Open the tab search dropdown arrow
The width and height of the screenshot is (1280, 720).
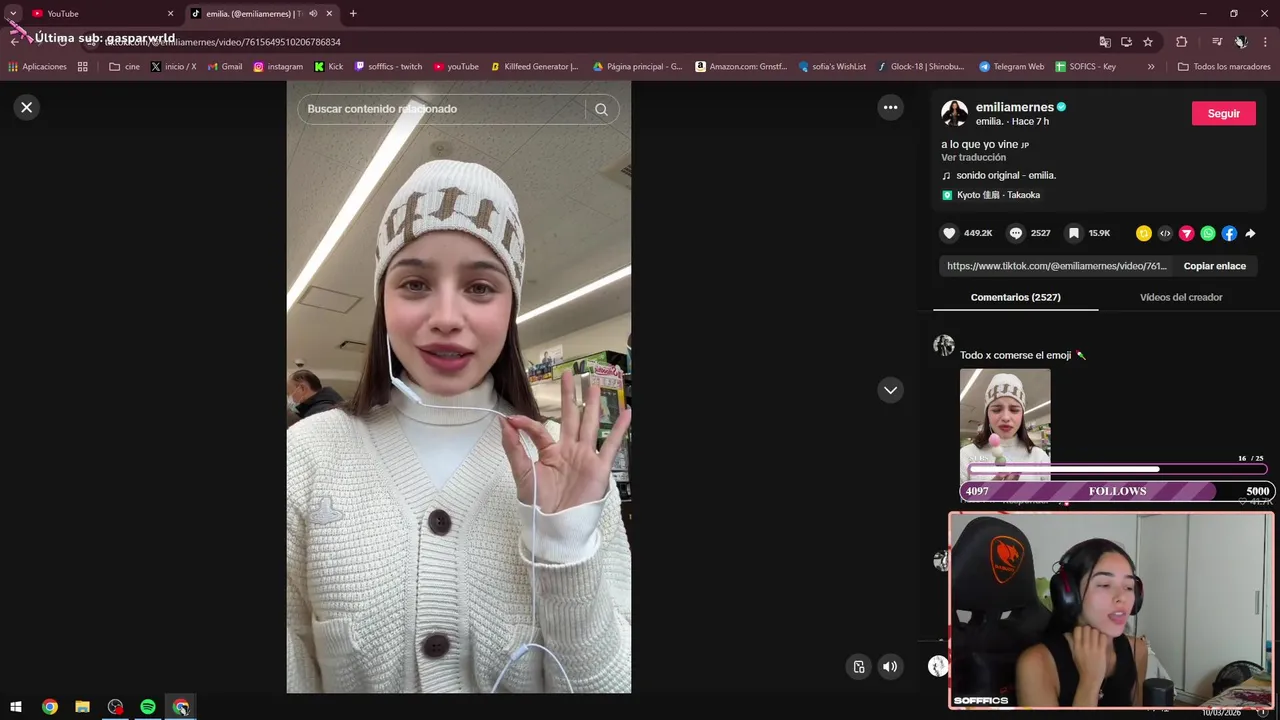[13, 13]
